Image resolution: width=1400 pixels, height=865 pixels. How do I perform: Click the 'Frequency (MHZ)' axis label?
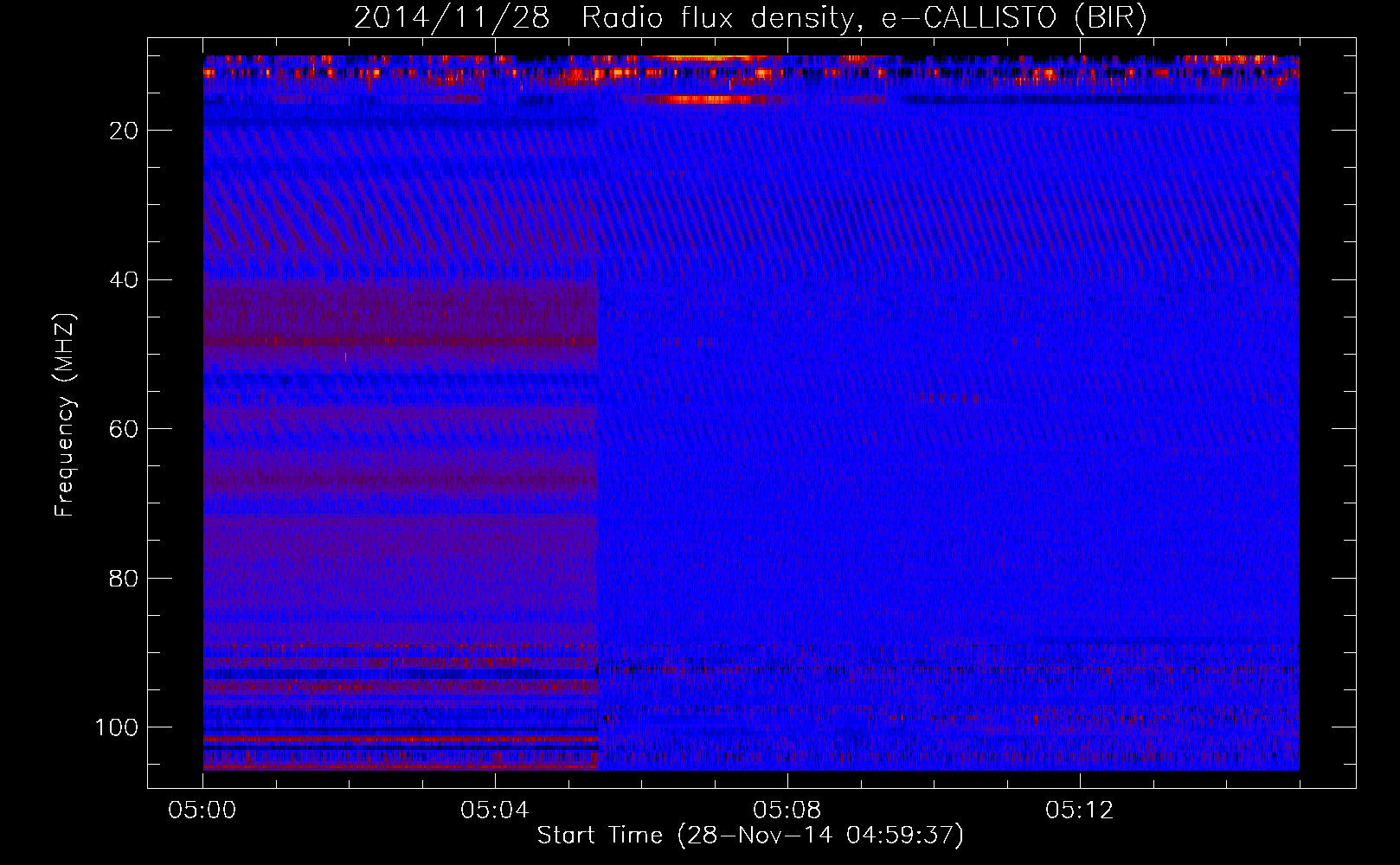[x=65, y=415]
